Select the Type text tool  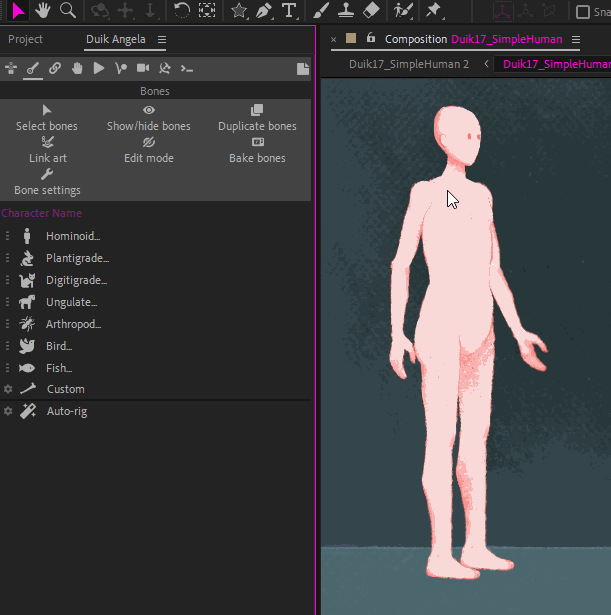289,11
